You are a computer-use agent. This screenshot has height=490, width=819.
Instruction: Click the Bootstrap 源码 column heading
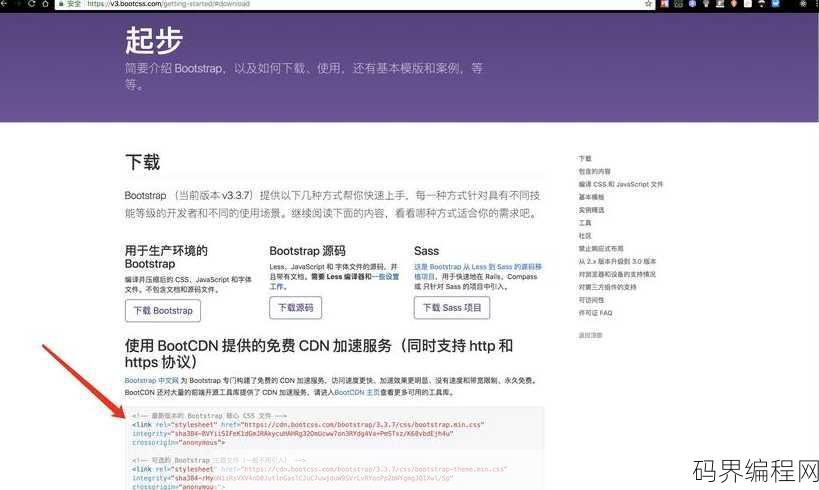308,251
